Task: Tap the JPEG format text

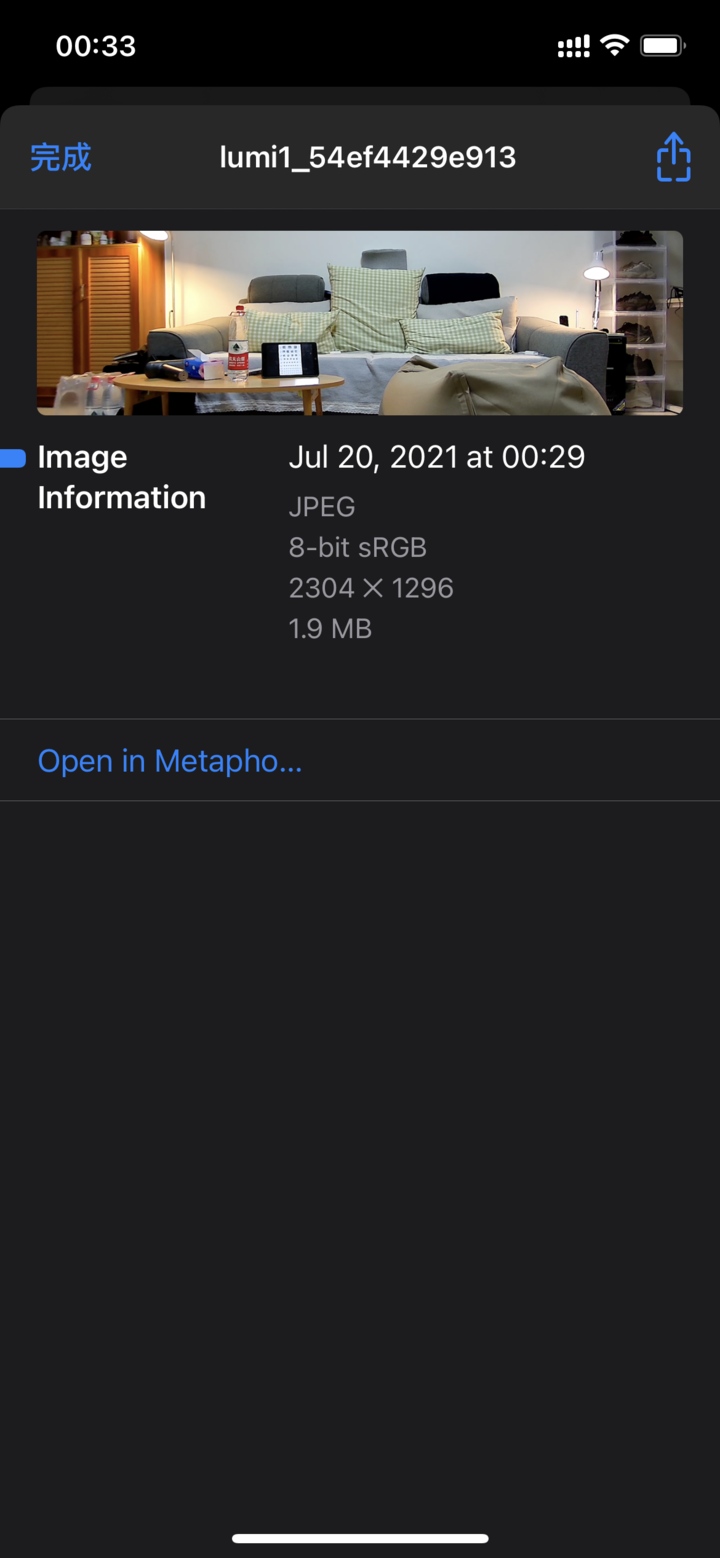Action: tap(322, 507)
